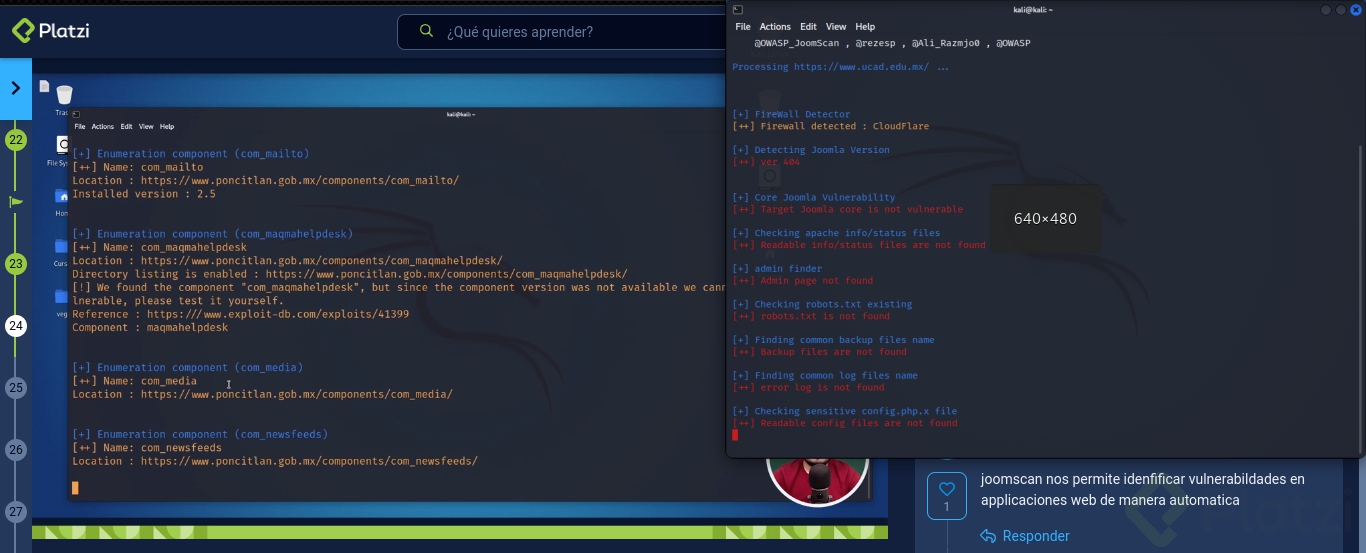Open File menu in front terminal window
Screen dimensions: 1366x553
coord(743,27)
